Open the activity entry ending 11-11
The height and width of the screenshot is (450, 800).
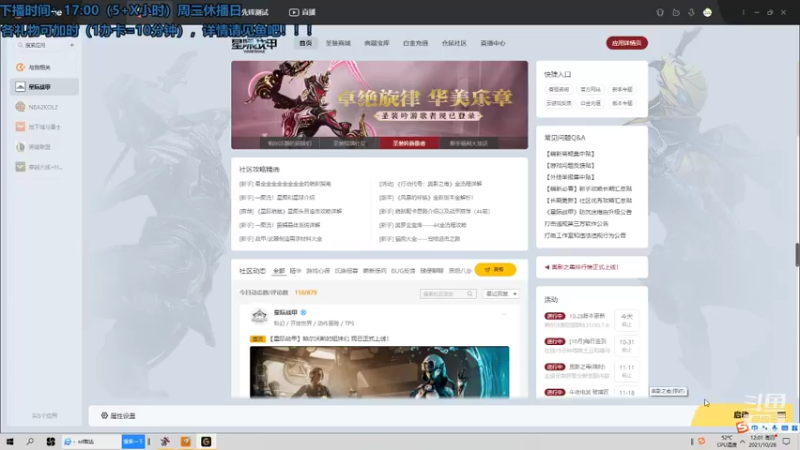591,371
